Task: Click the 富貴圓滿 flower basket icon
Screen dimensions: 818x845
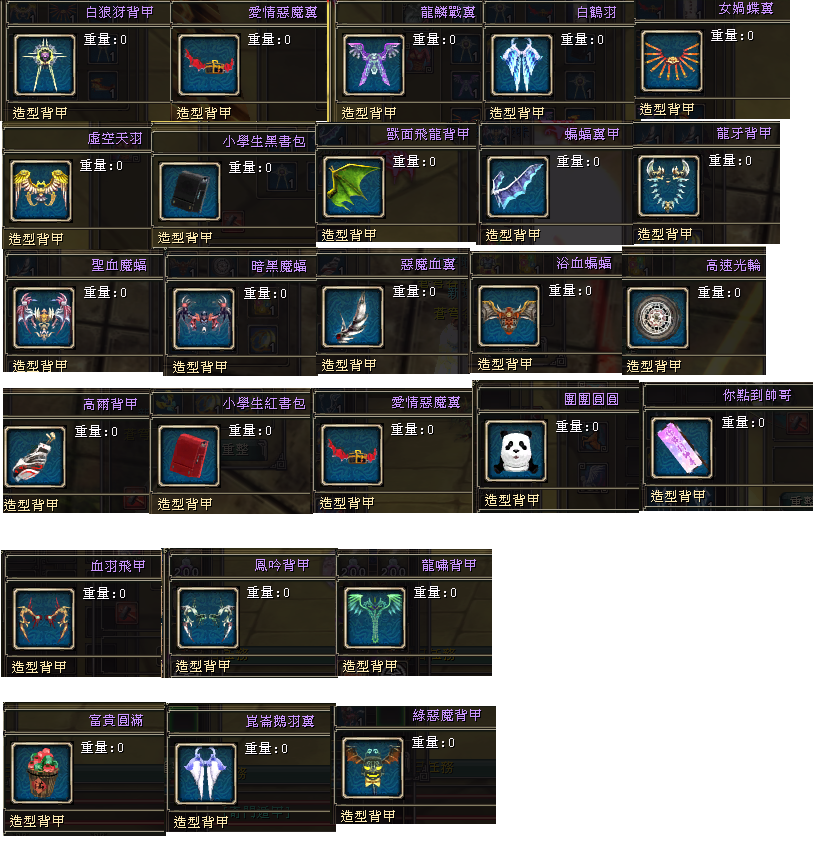Action: [42, 772]
